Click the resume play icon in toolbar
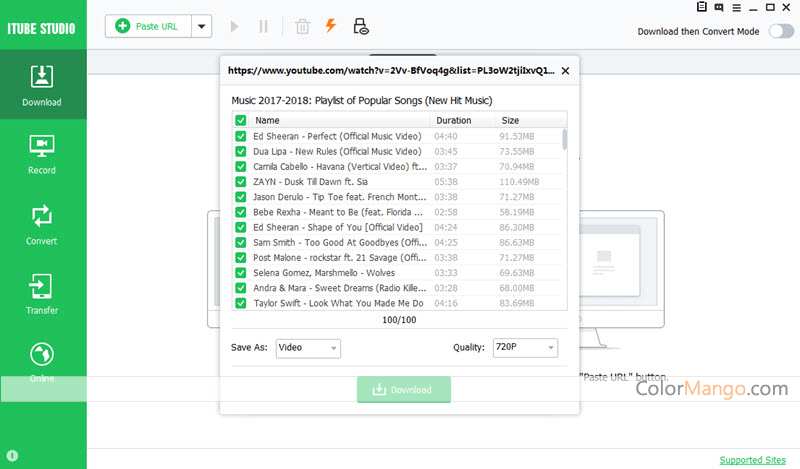Screen dimensions: 800x469 click(x=235, y=26)
